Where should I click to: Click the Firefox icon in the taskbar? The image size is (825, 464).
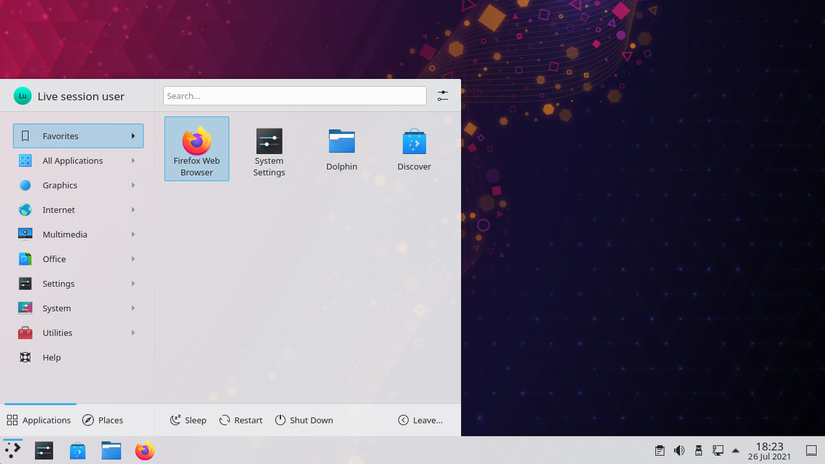[145, 451]
